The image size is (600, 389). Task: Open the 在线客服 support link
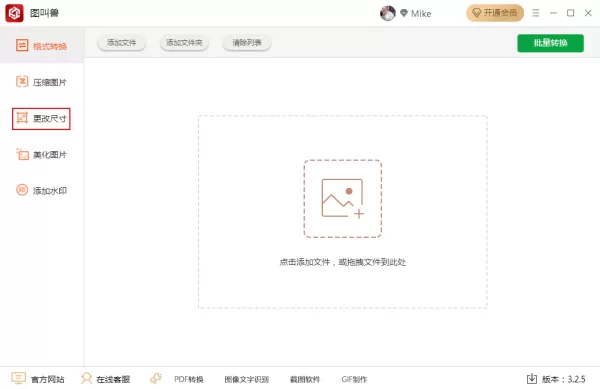113,379
